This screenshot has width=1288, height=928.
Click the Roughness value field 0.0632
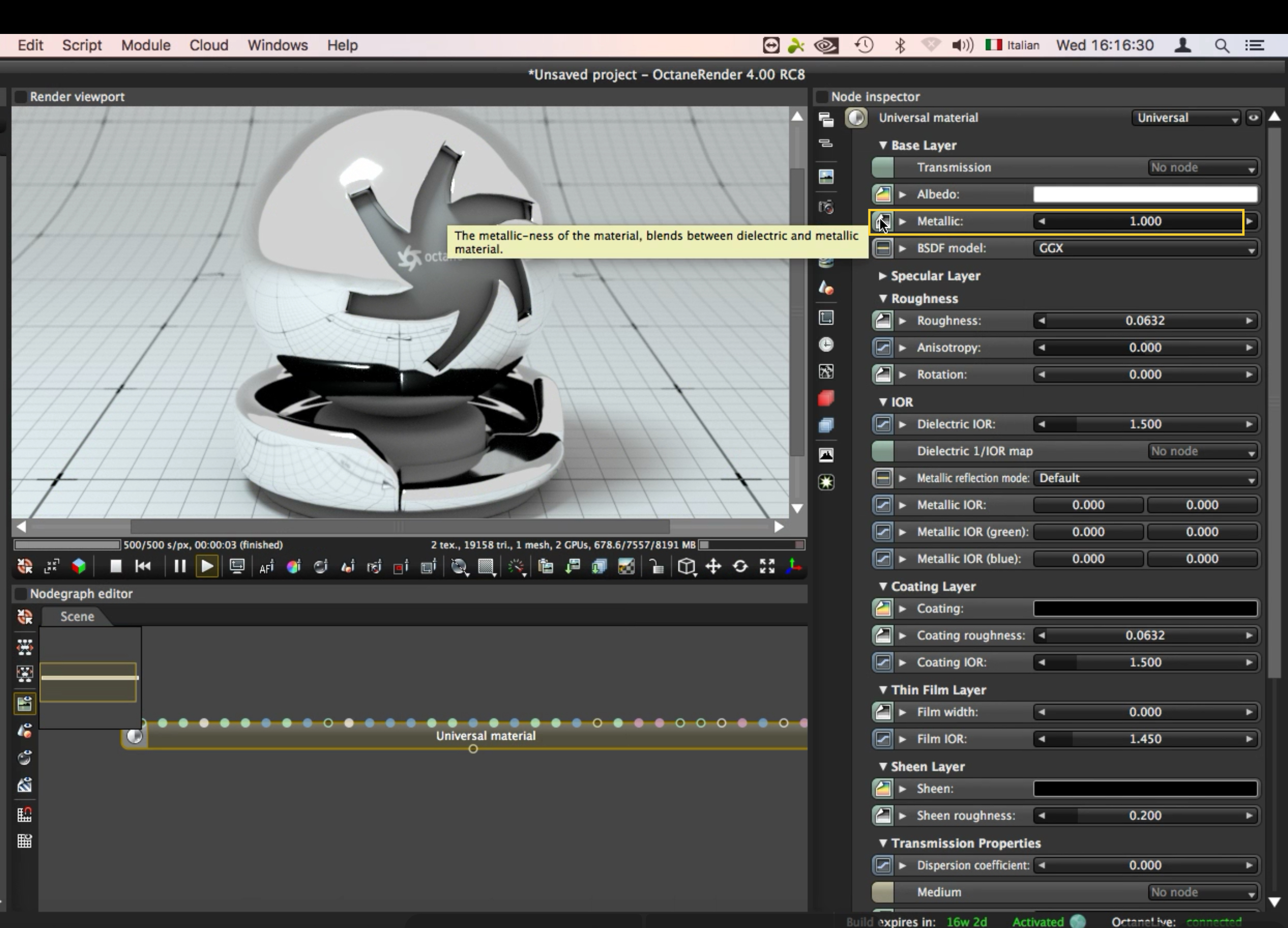coord(1145,321)
